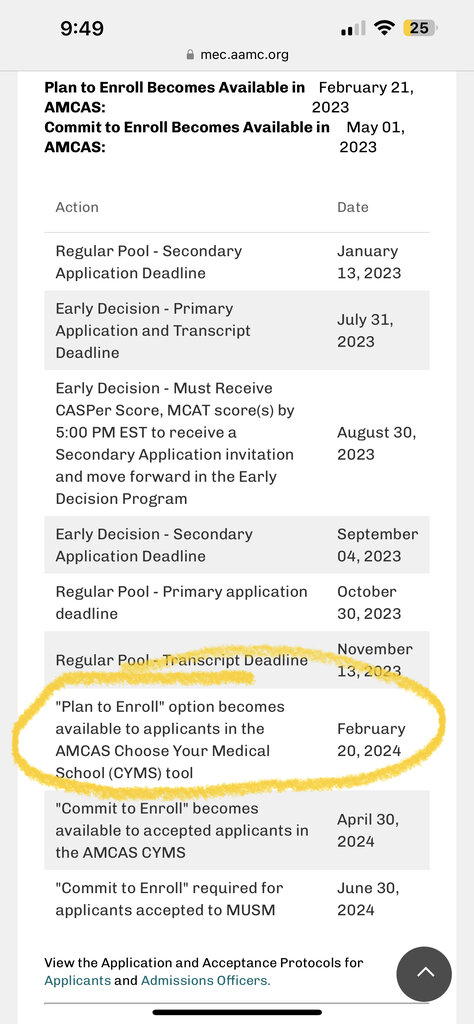474x1024 pixels.
Task: Tap the battery indicator showing 25
Action: tap(420, 28)
